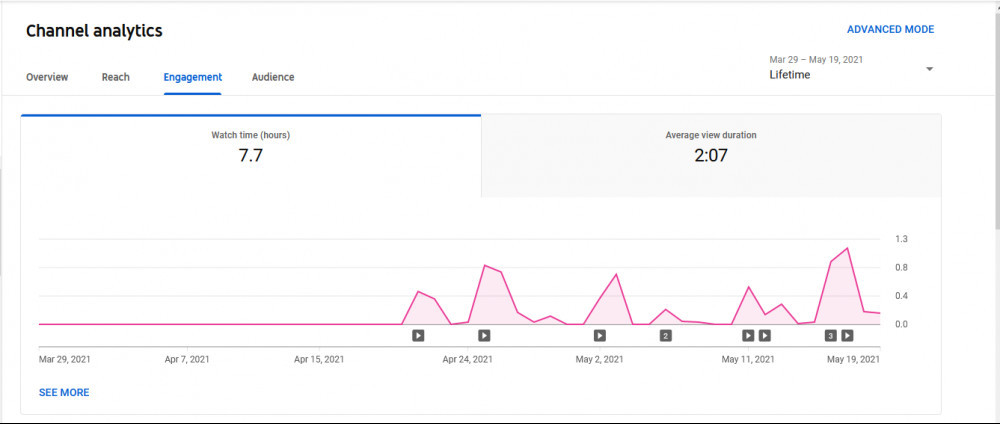
Task: Click SEE MORE below the chart
Action: [x=64, y=393]
